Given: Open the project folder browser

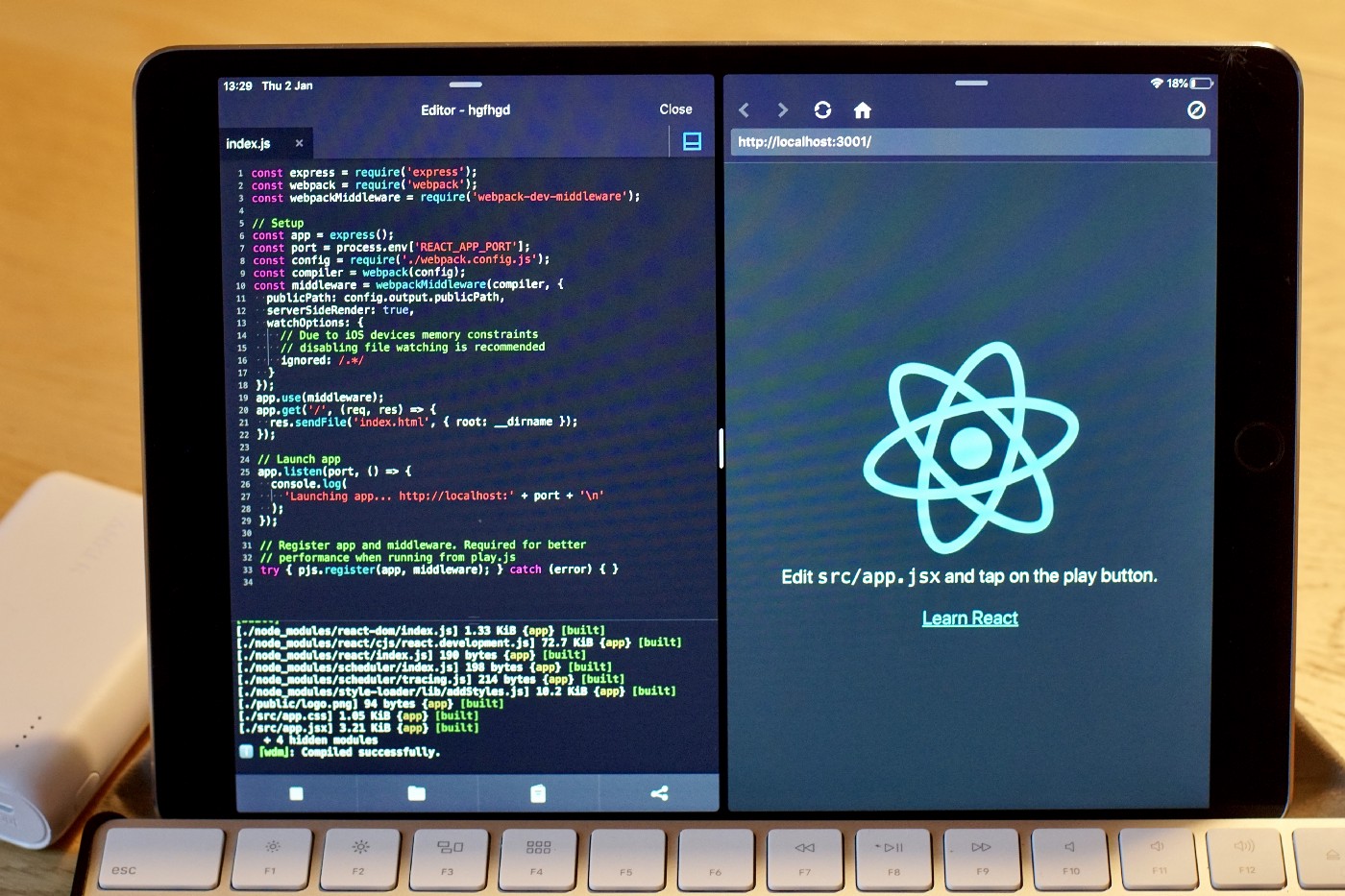Looking at the screenshot, I should coord(416,793).
